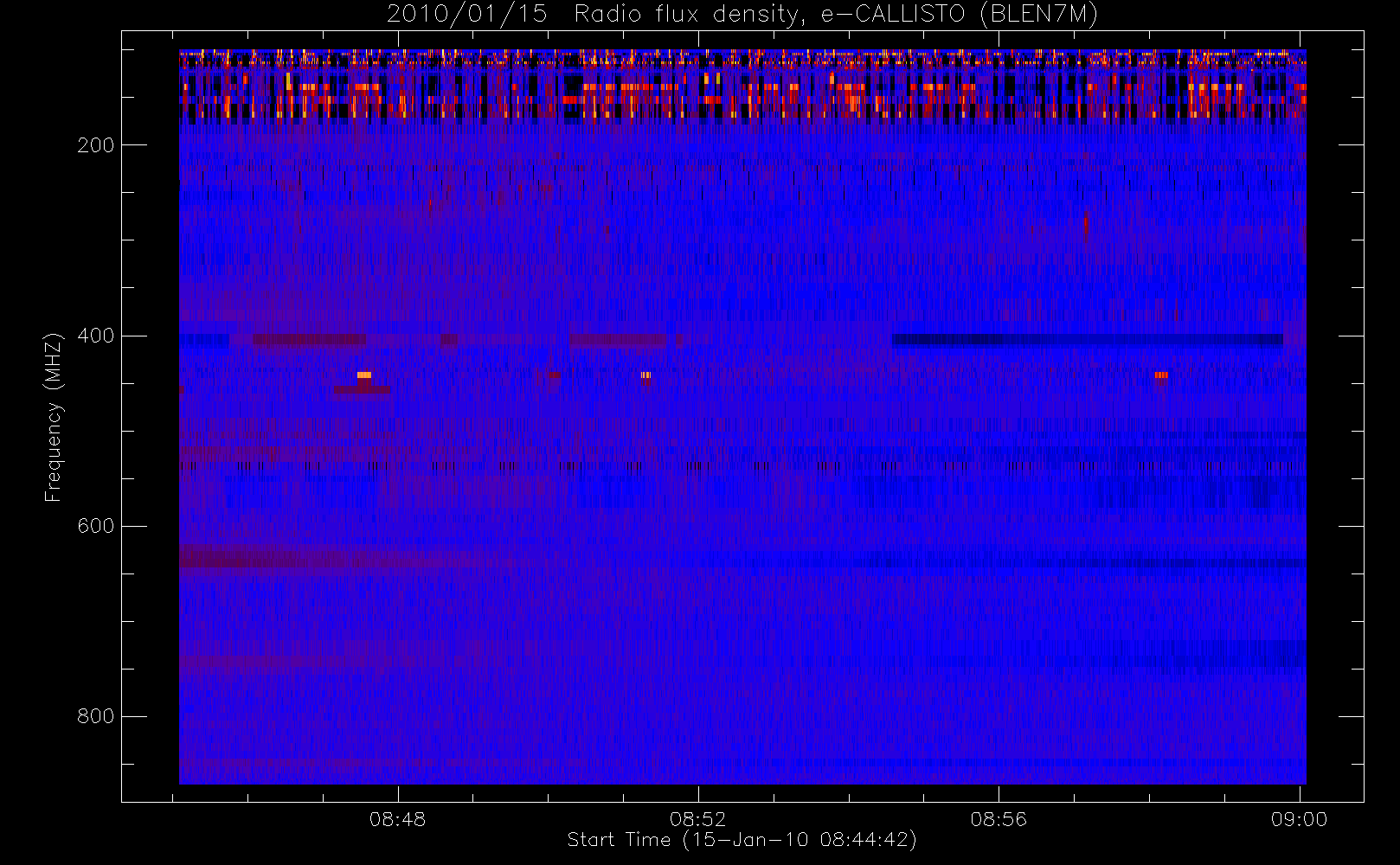This screenshot has height=865, width=1400.
Task: Click the red burst near 08:58 at 440 MHz
Action: click(x=1161, y=375)
